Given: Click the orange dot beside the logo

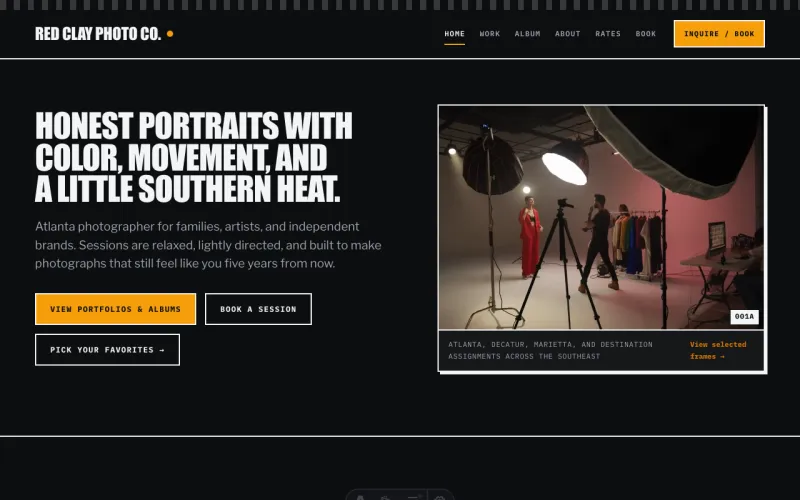Looking at the screenshot, I should point(170,34).
